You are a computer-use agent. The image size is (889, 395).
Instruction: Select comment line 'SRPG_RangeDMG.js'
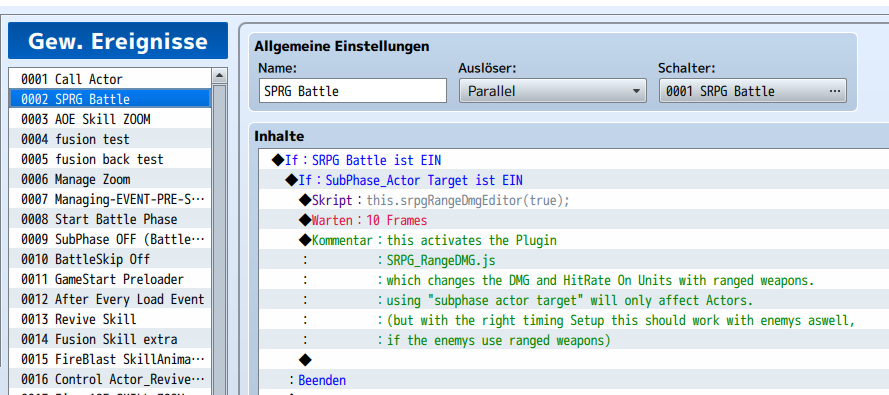click(574, 260)
